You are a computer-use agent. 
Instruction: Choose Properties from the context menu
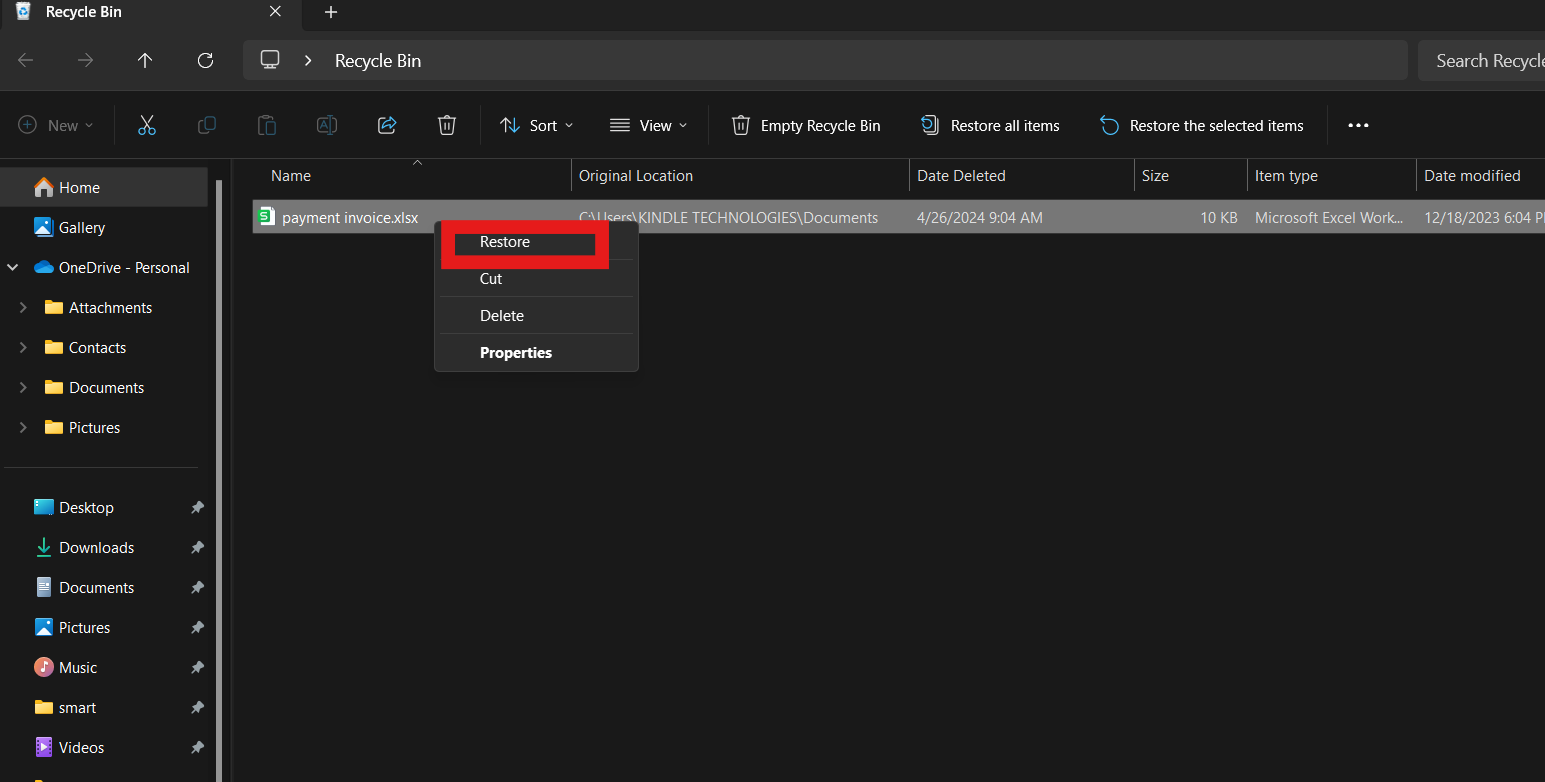(537, 353)
